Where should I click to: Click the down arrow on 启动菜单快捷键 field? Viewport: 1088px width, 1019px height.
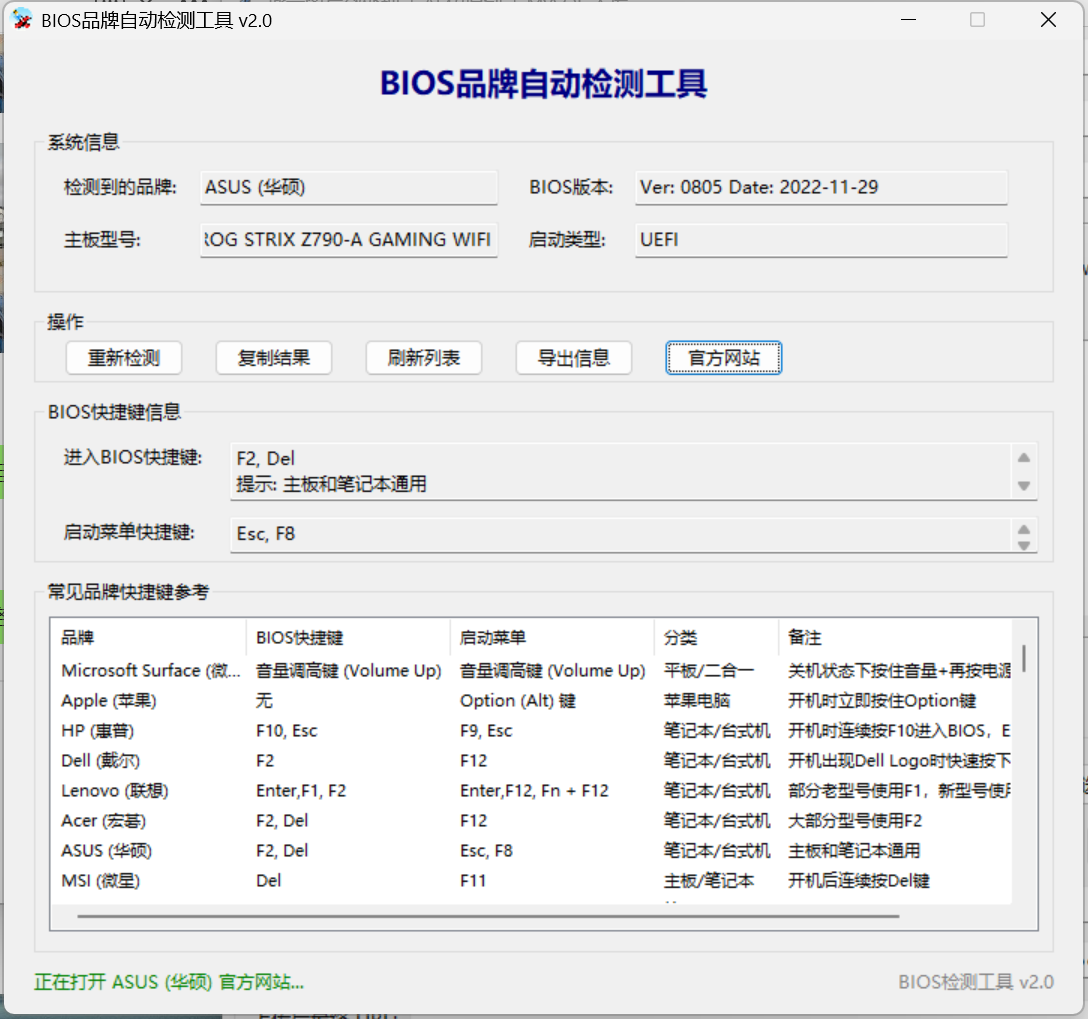click(1024, 544)
